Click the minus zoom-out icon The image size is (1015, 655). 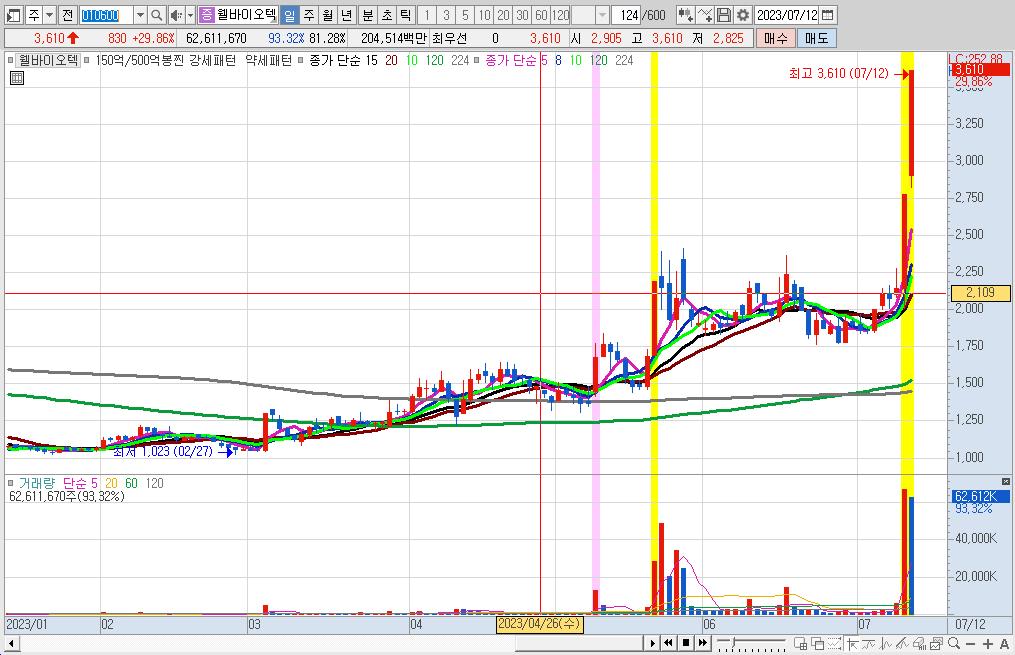coord(970,643)
